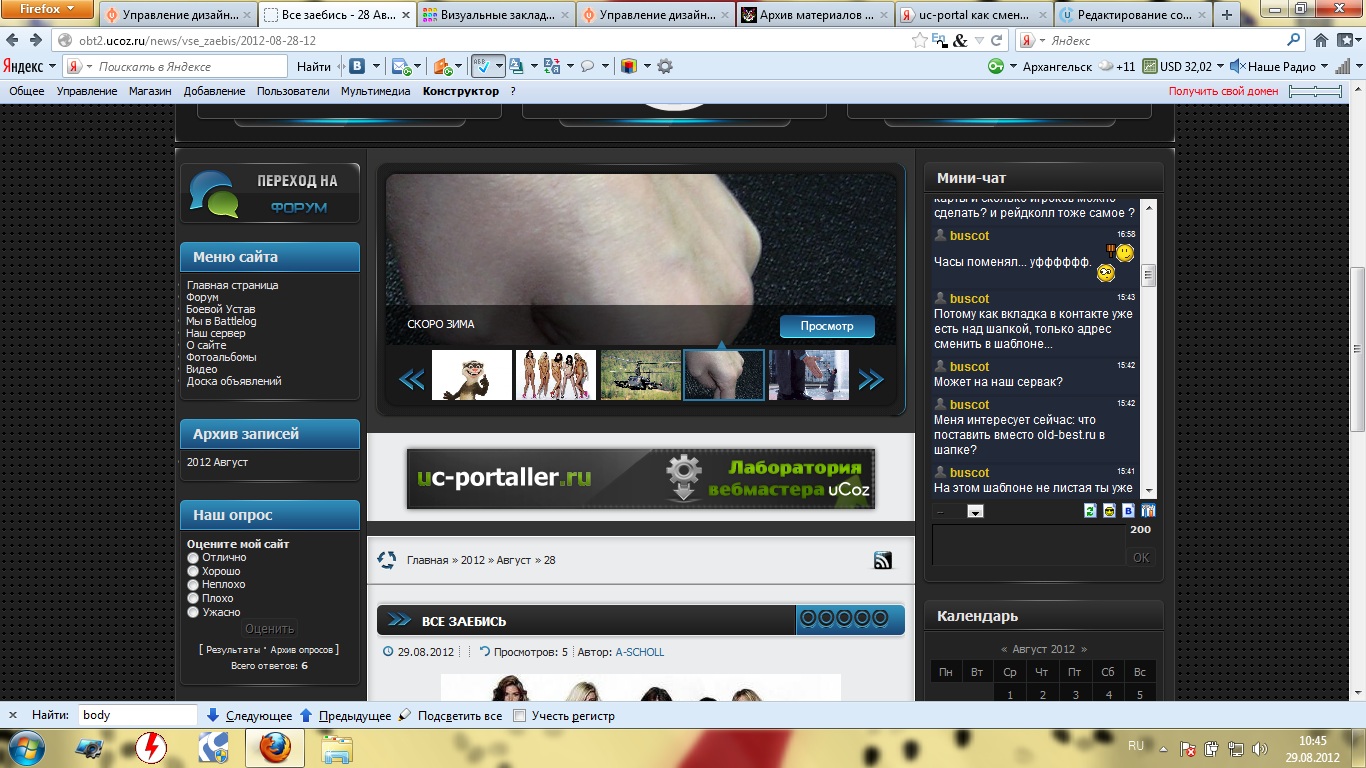Open the mini-chat smileys list
The image size is (1366, 768).
pos(1109,511)
